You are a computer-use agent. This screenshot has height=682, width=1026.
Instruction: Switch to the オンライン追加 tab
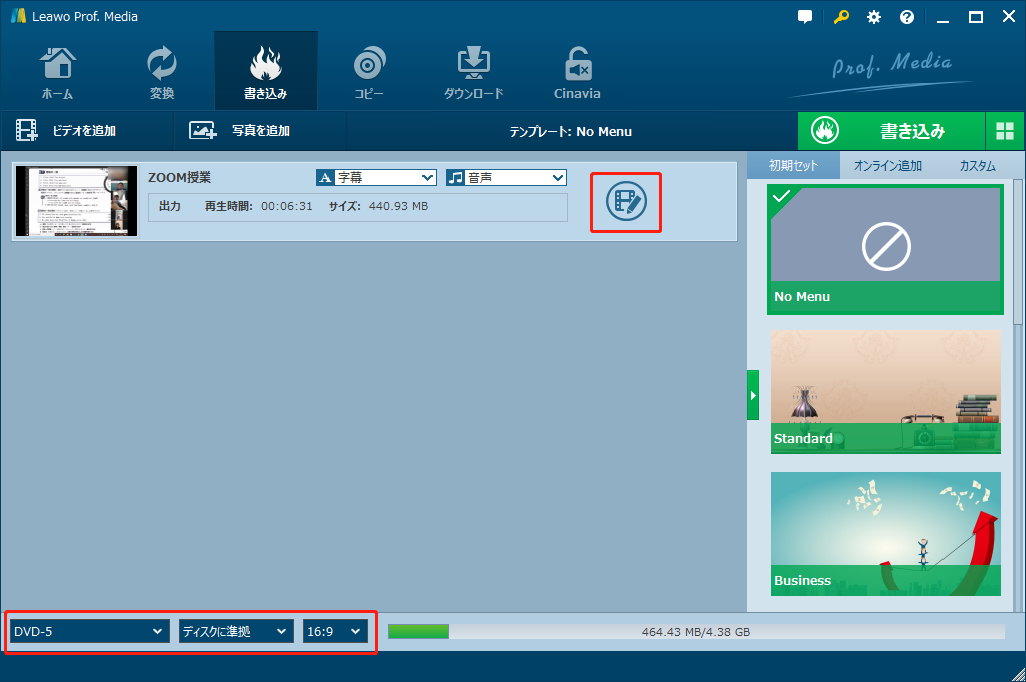(887, 166)
